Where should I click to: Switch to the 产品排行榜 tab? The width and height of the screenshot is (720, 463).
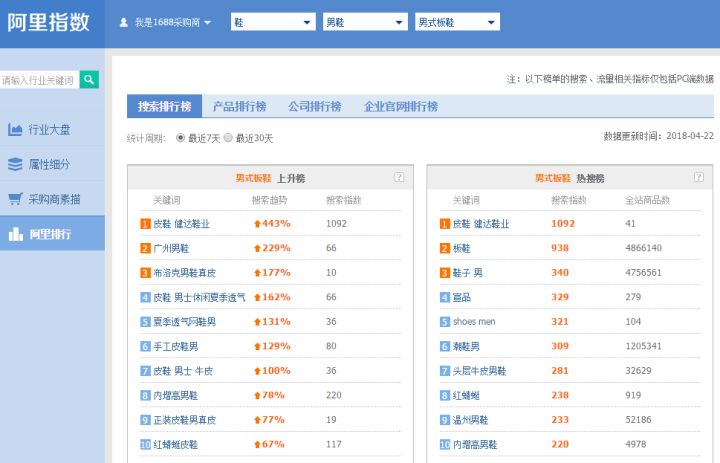239,106
